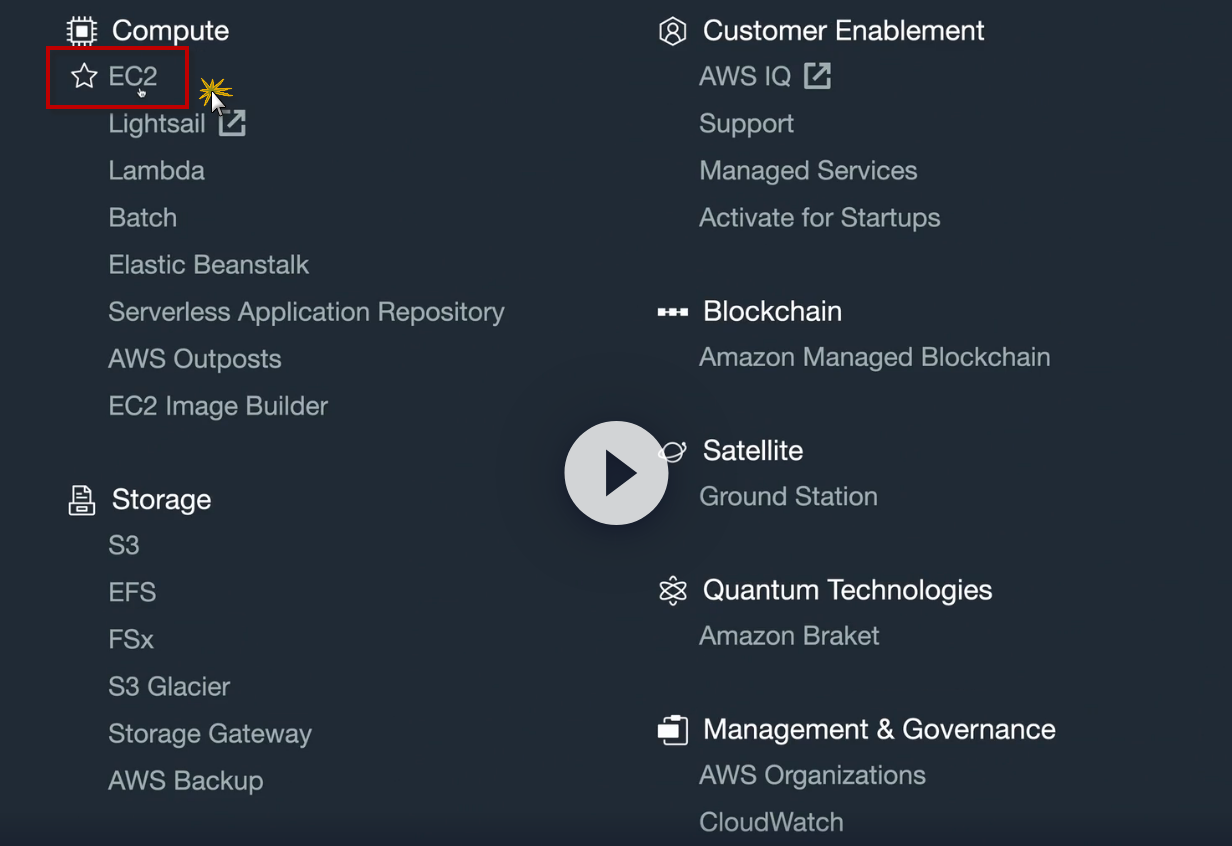Screen dimensions: 1232x846
Task: Click the external link icon beside Lightsail
Action: click(x=232, y=124)
